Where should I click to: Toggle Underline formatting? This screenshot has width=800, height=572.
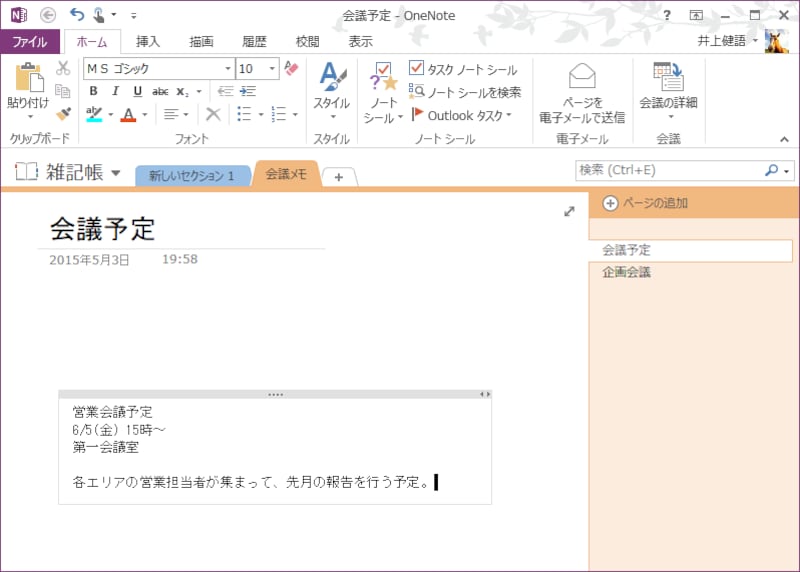click(x=137, y=91)
